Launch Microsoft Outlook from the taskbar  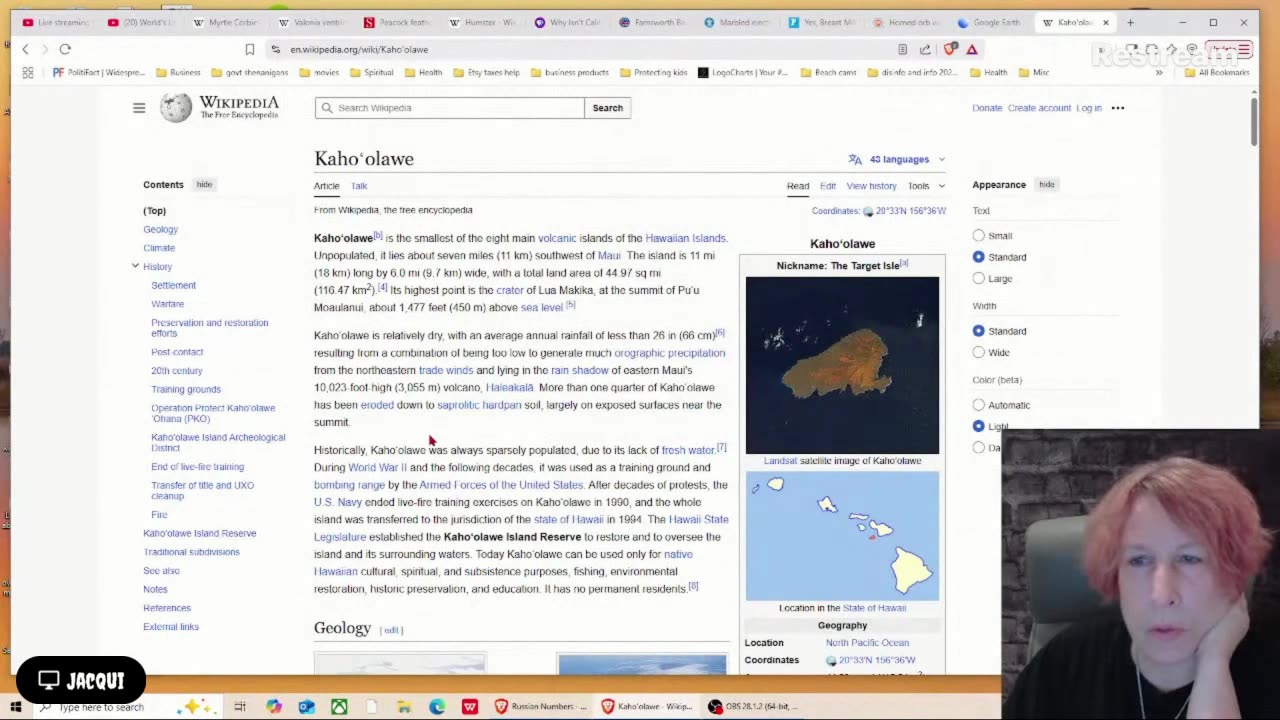click(306, 707)
